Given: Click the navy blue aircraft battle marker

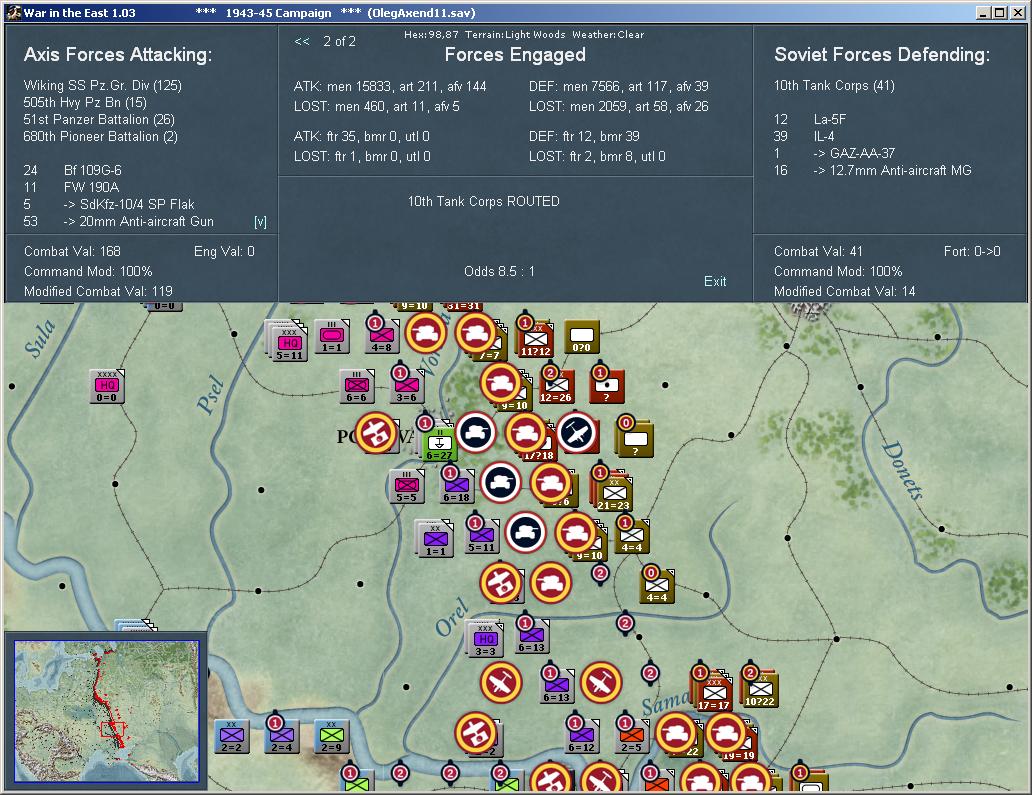Looking at the screenshot, I should pyautogui.click(x=577, y=432).
